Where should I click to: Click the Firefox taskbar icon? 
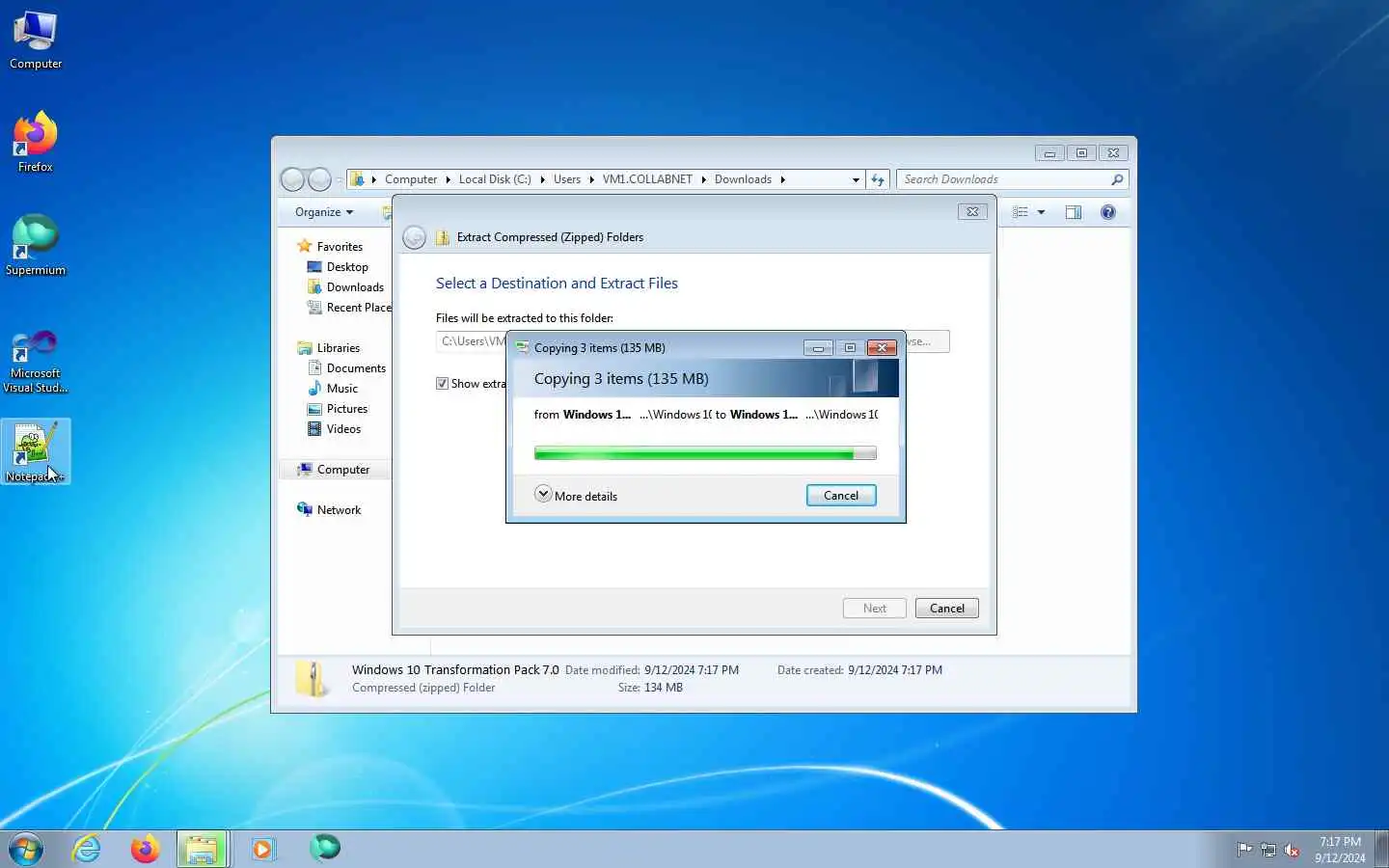tap(145, 849)
